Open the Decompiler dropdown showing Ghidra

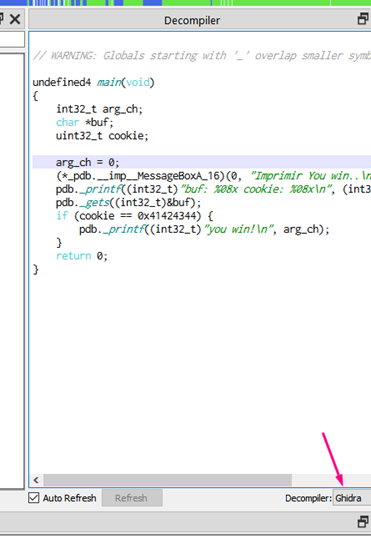(352, 498)
